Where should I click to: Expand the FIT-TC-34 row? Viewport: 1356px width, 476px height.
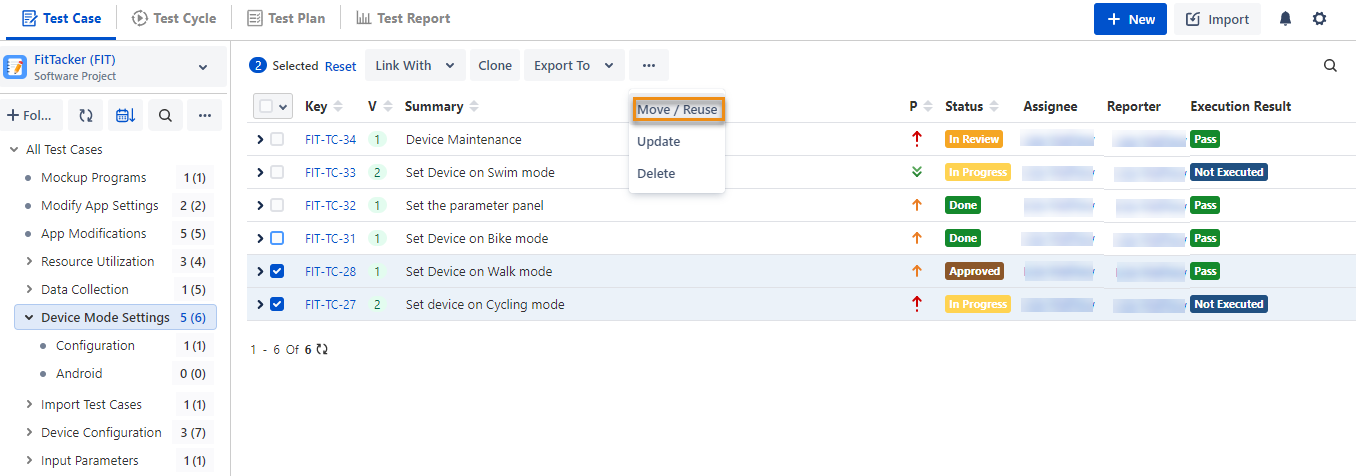pos(261,139)
